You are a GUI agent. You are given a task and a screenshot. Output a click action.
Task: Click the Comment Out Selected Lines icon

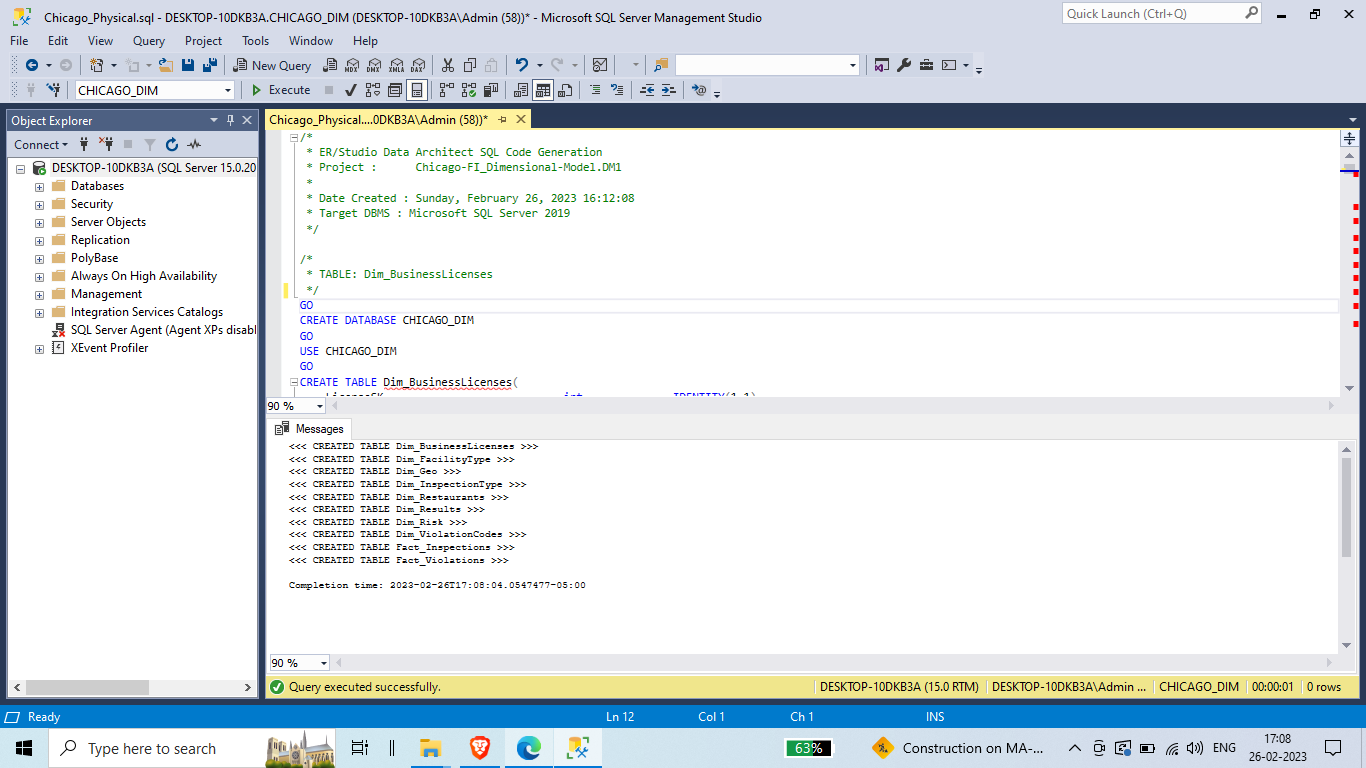595,90
